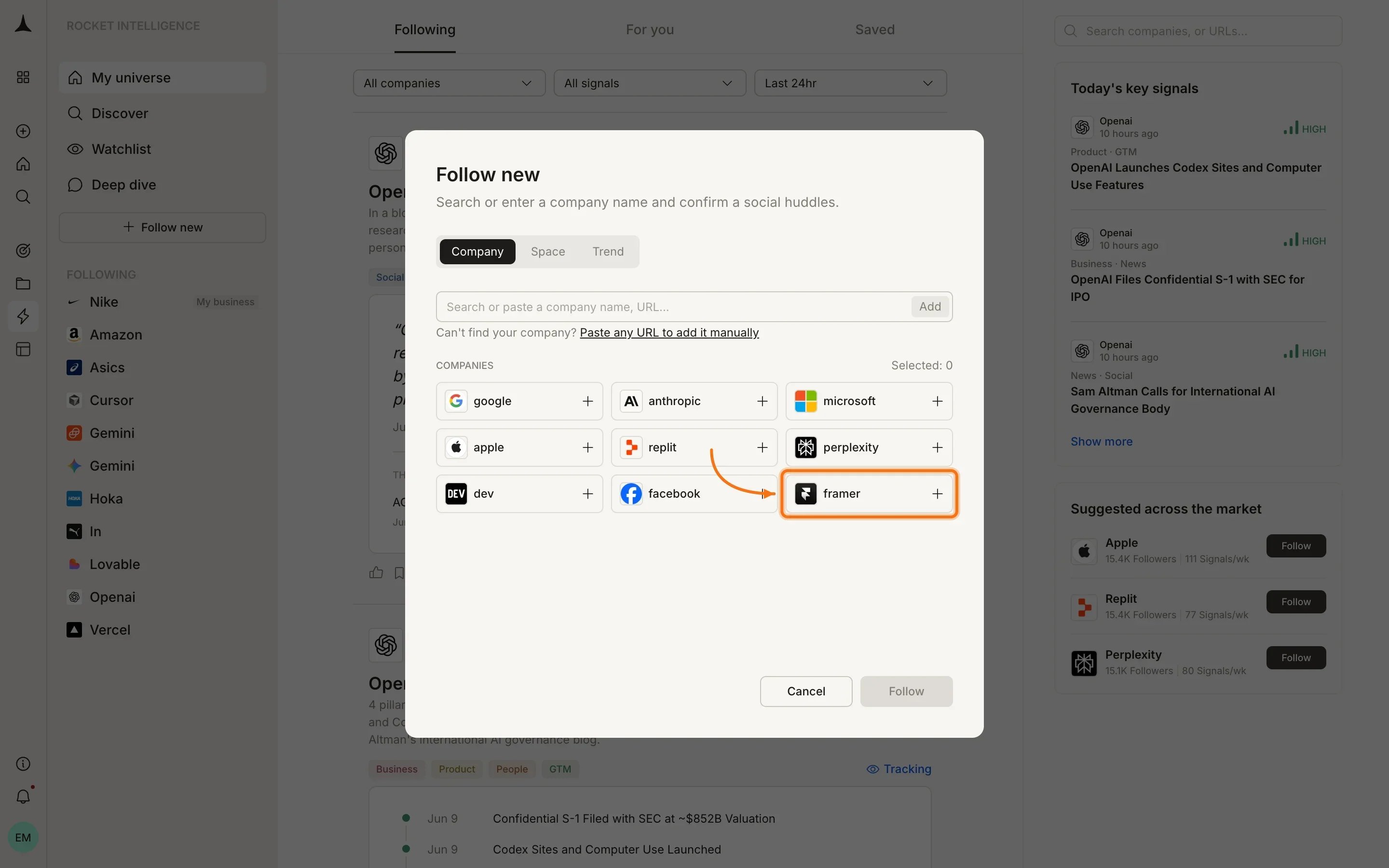1389x868 pixels.
Task: Open the All companies dropdown
Action: [x=449, y=83]
